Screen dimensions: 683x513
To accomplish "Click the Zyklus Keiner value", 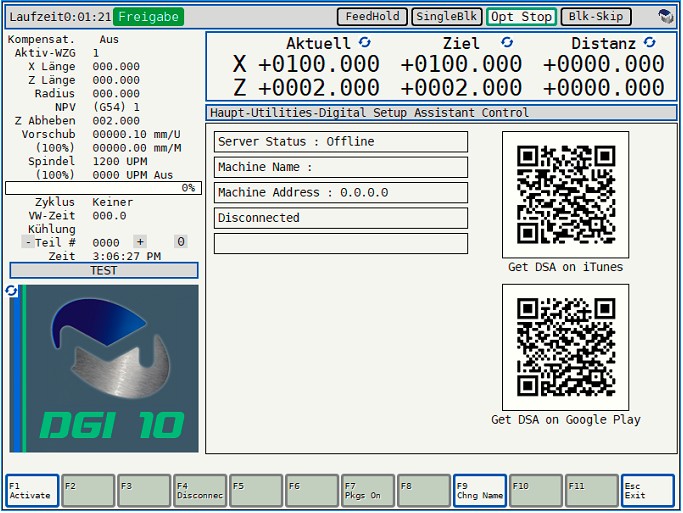I will (x=113, y=202).
